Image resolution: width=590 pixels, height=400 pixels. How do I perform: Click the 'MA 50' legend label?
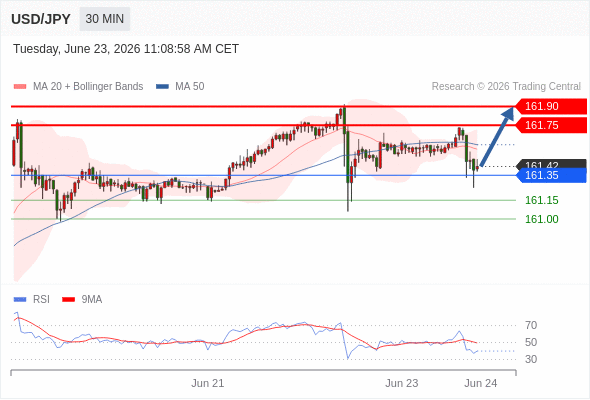click(x=190, y=87)
